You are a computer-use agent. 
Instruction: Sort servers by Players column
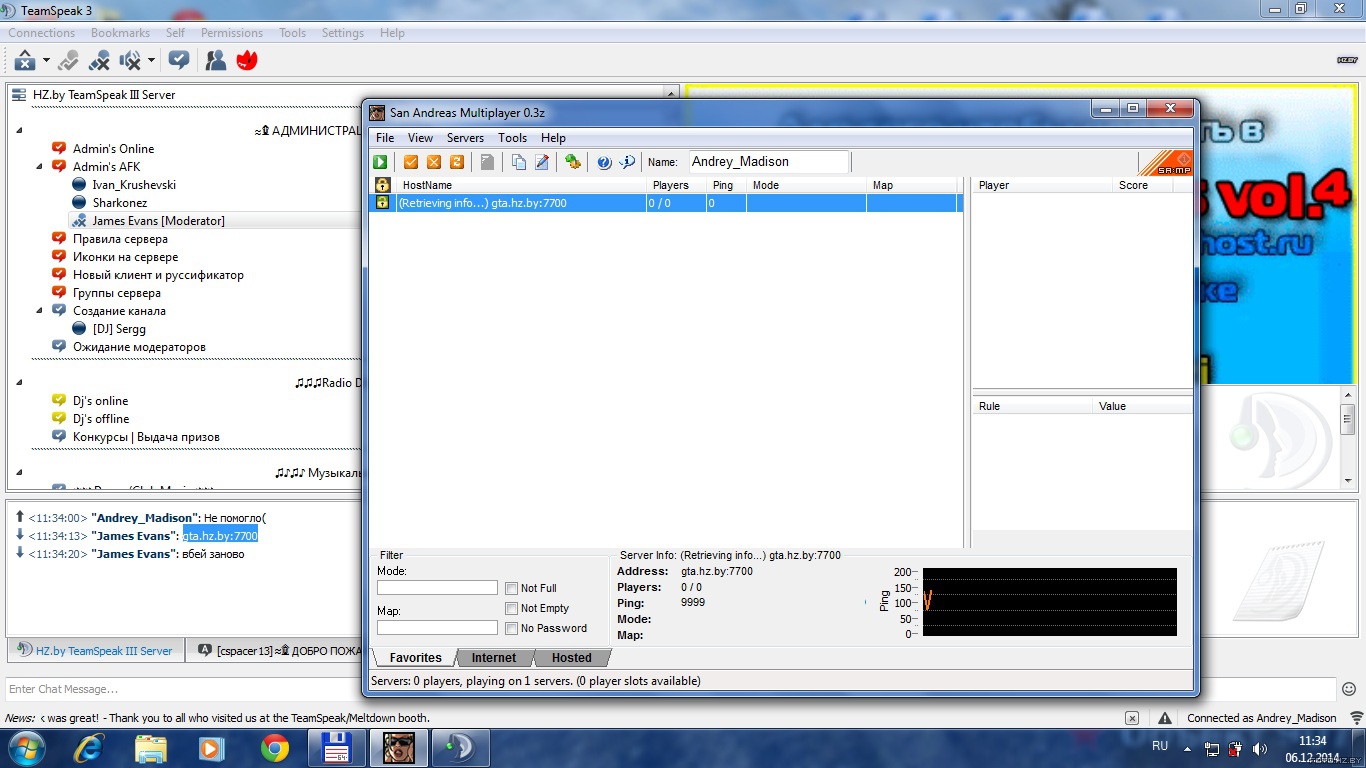click(x=676, y=185)
